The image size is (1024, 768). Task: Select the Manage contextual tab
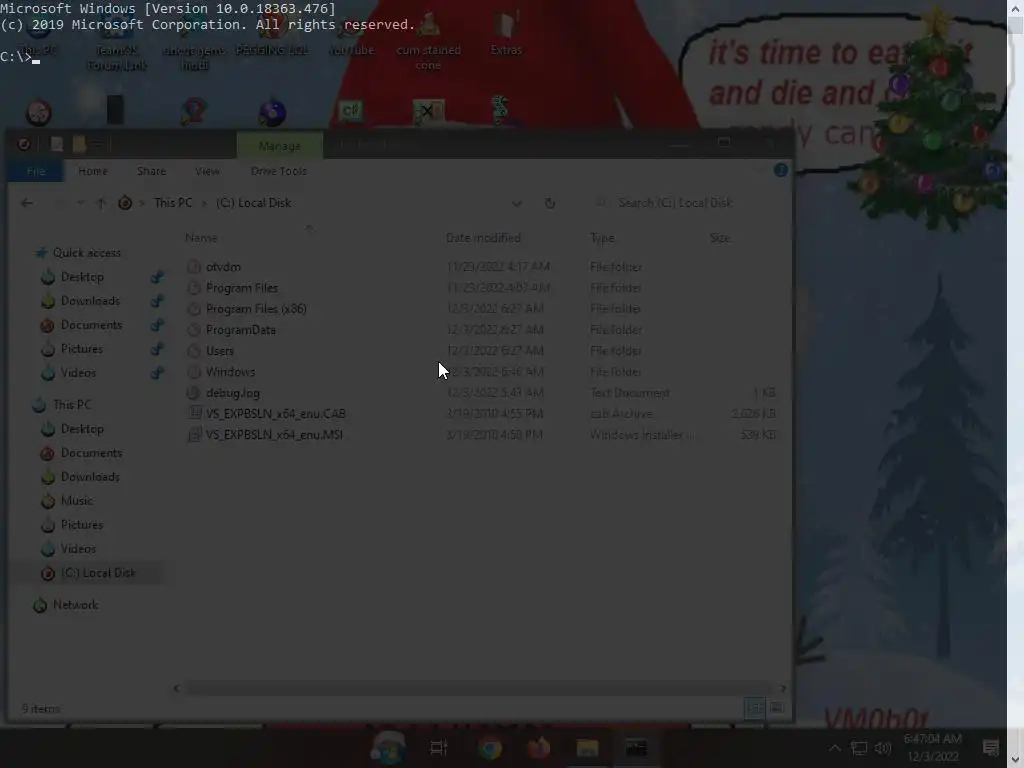tap(280, 146)
